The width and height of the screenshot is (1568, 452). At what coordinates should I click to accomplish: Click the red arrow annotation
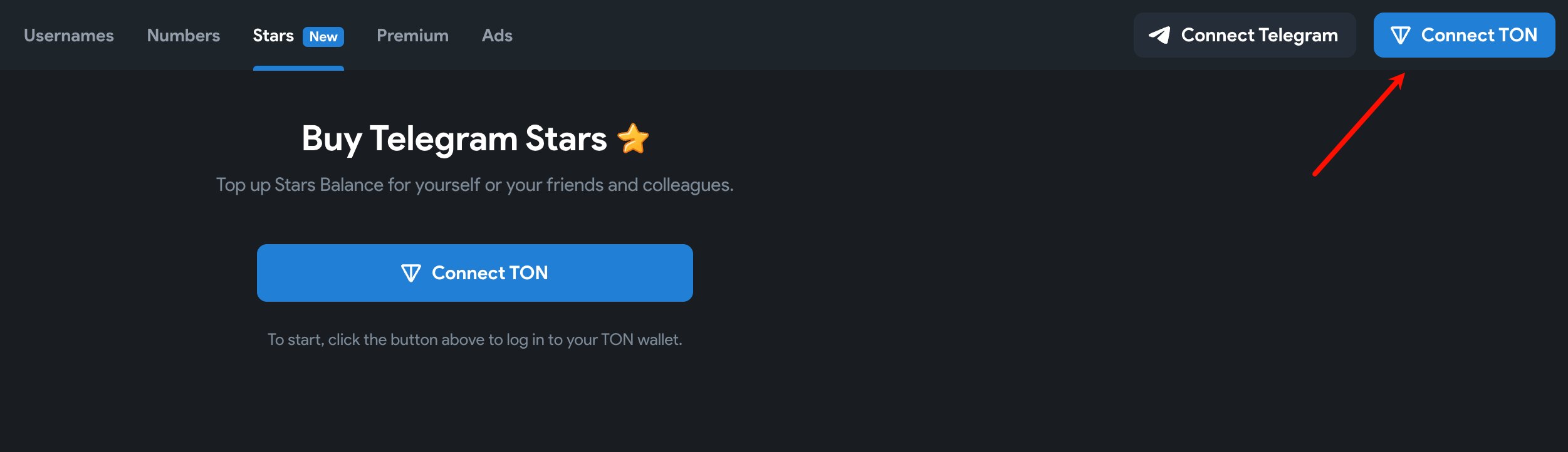tap(1359, 125)
